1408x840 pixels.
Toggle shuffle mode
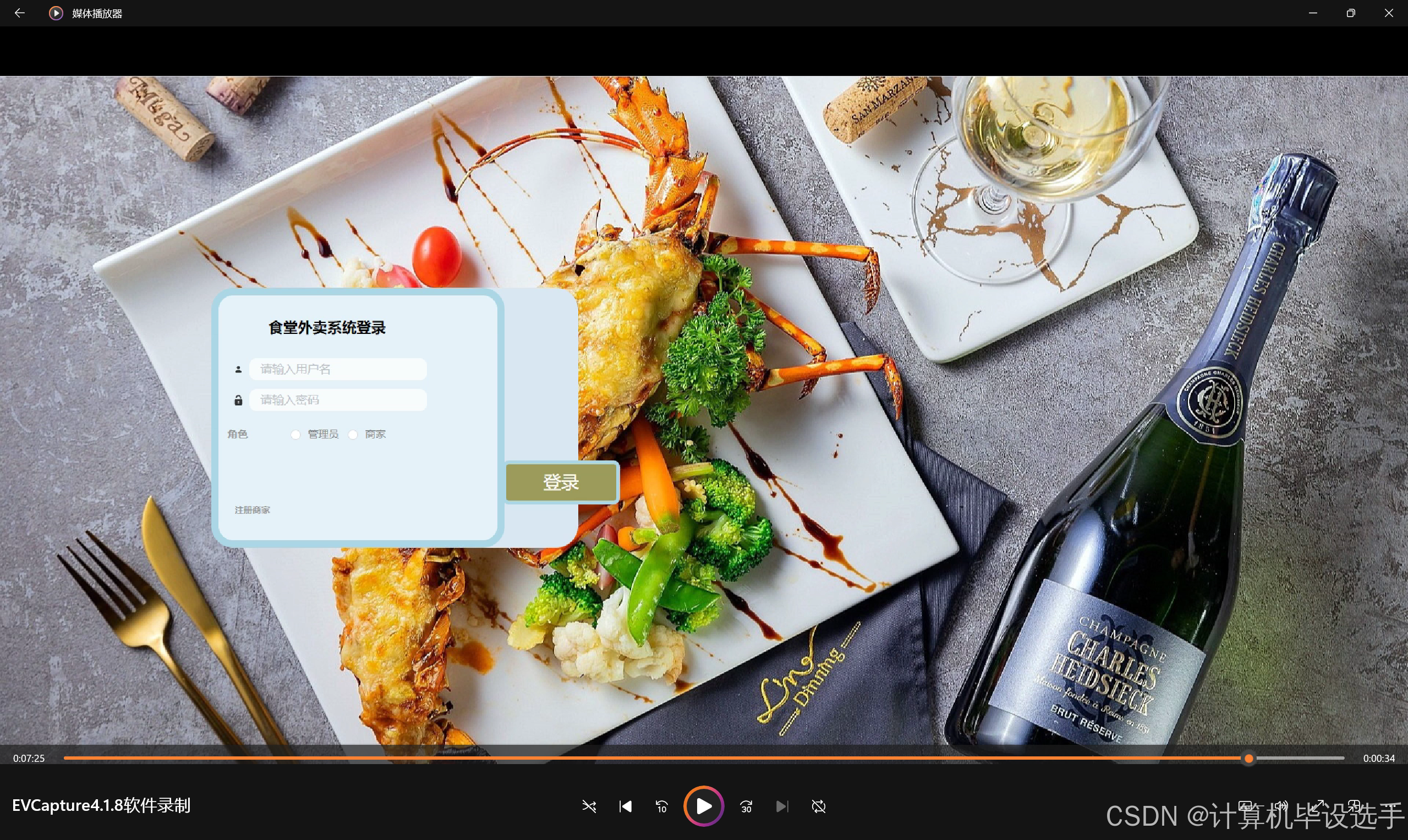pyautogui.click(x=589, y=806)
